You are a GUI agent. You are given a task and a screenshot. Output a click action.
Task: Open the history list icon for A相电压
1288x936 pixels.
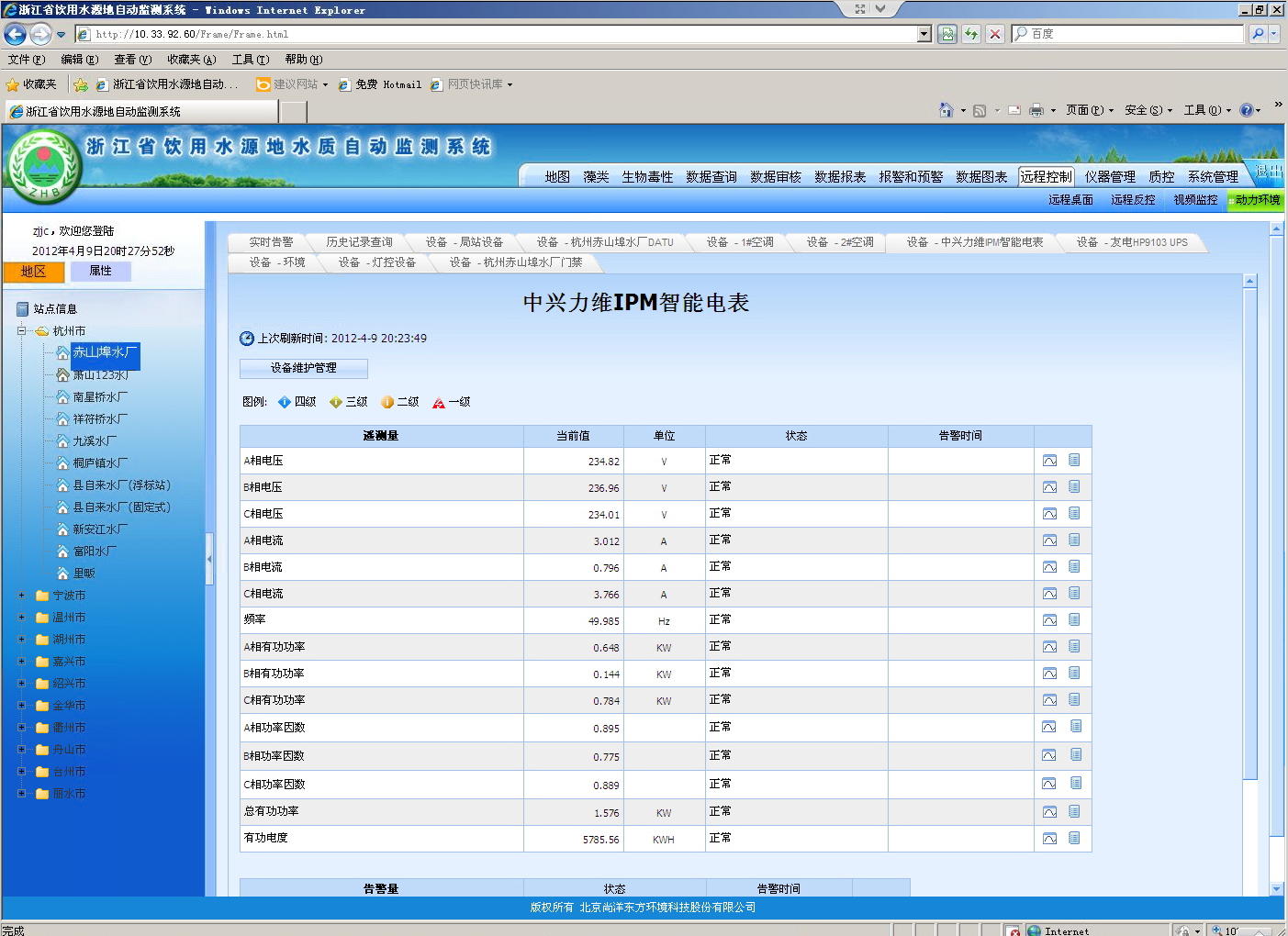click(x=1074, y=460)
